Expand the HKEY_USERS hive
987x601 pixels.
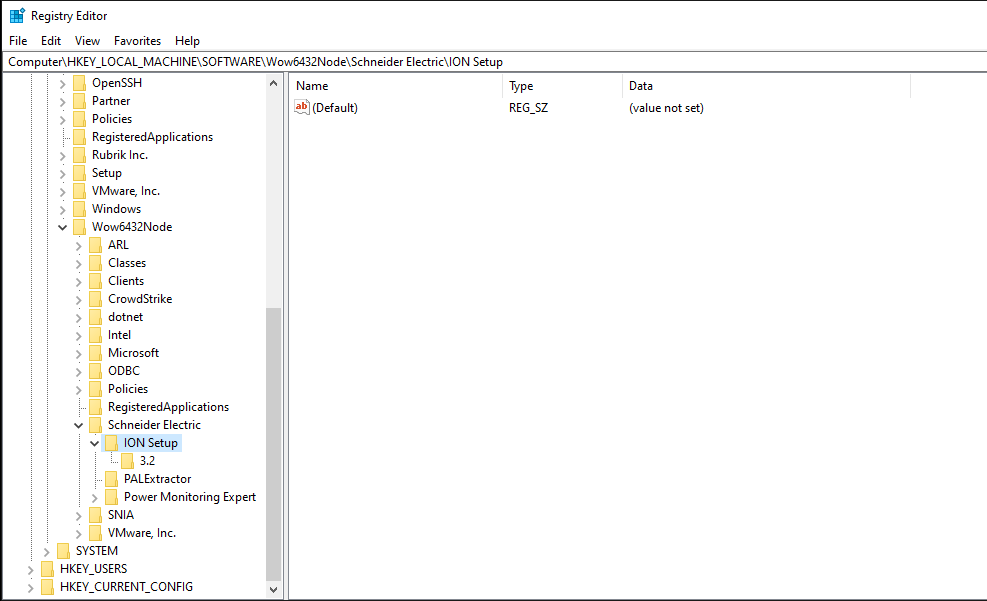click(30, 570)
